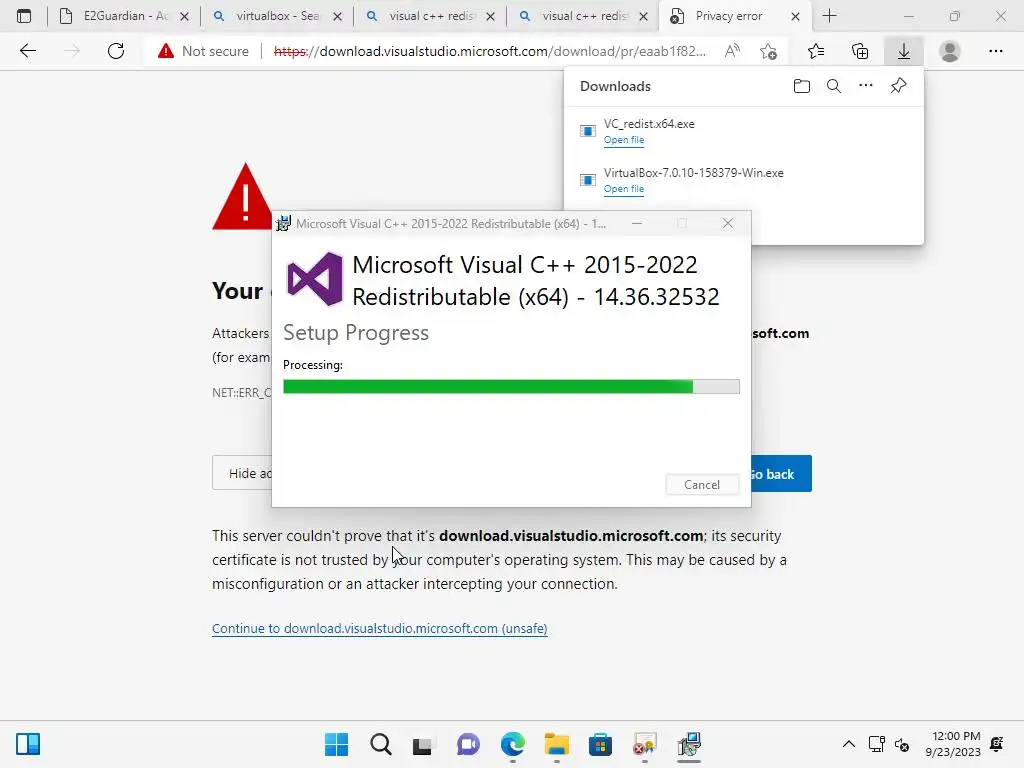
Task: Open the Widgets button on the taskbar
Action: (28, 744)
